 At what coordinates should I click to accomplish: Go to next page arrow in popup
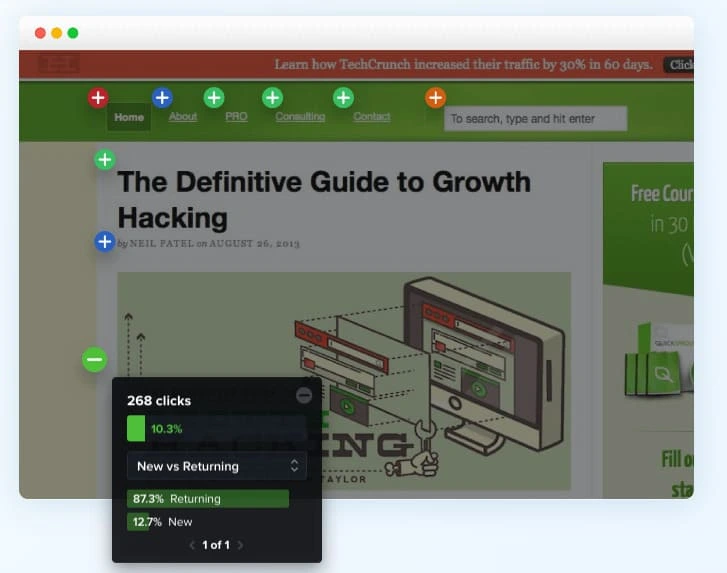pos(240,545)
